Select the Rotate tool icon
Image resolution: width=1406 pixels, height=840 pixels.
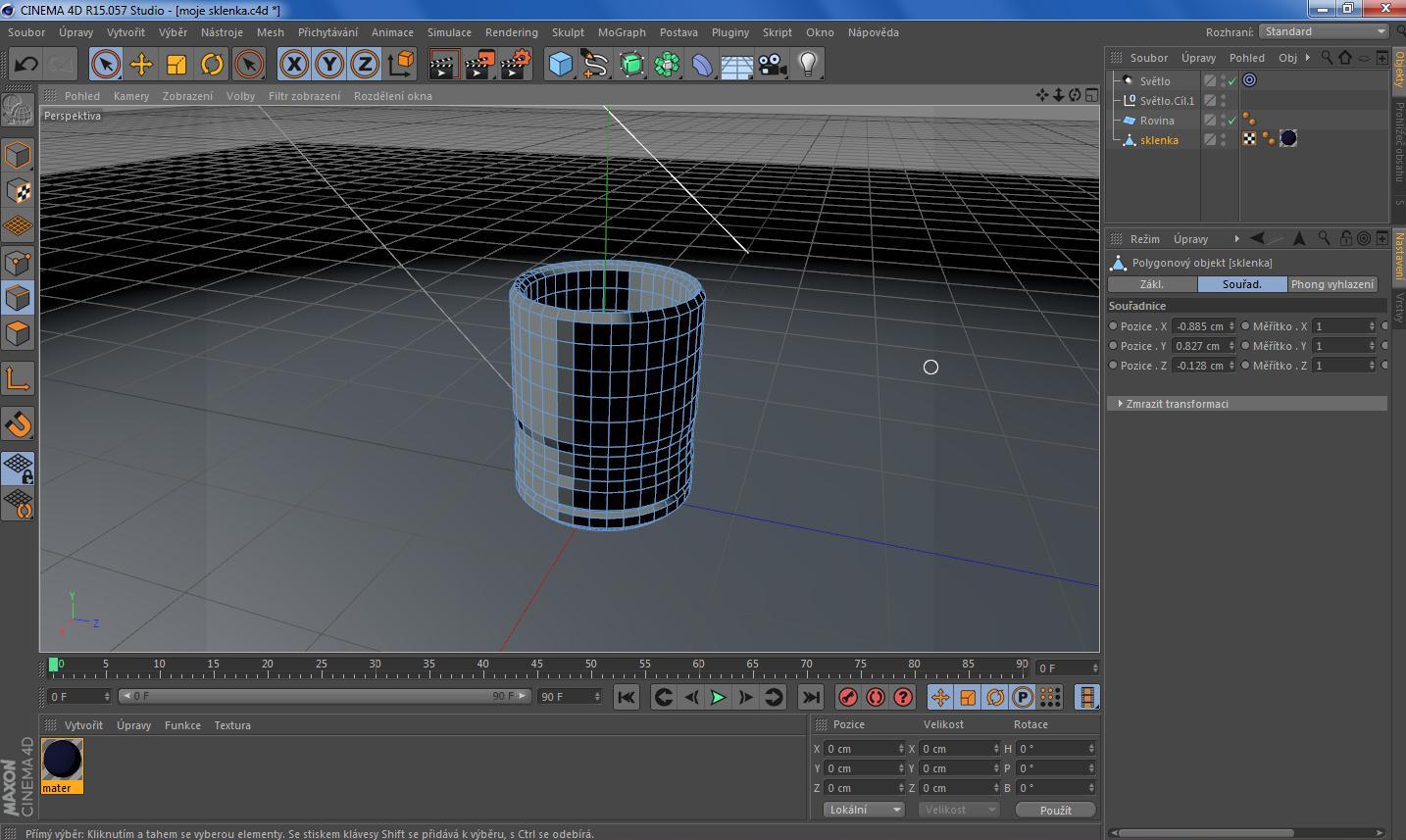(212, 65)
